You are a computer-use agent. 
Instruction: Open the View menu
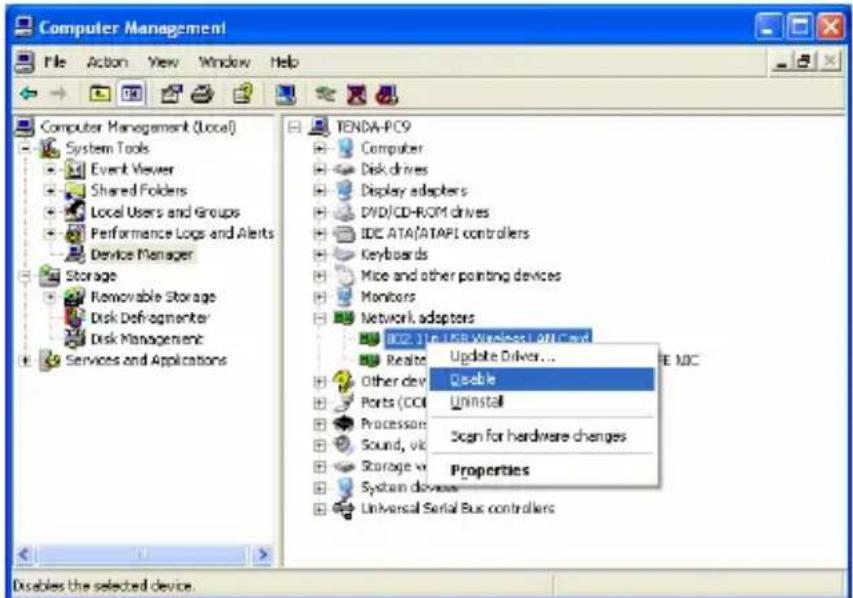point(163,62)
